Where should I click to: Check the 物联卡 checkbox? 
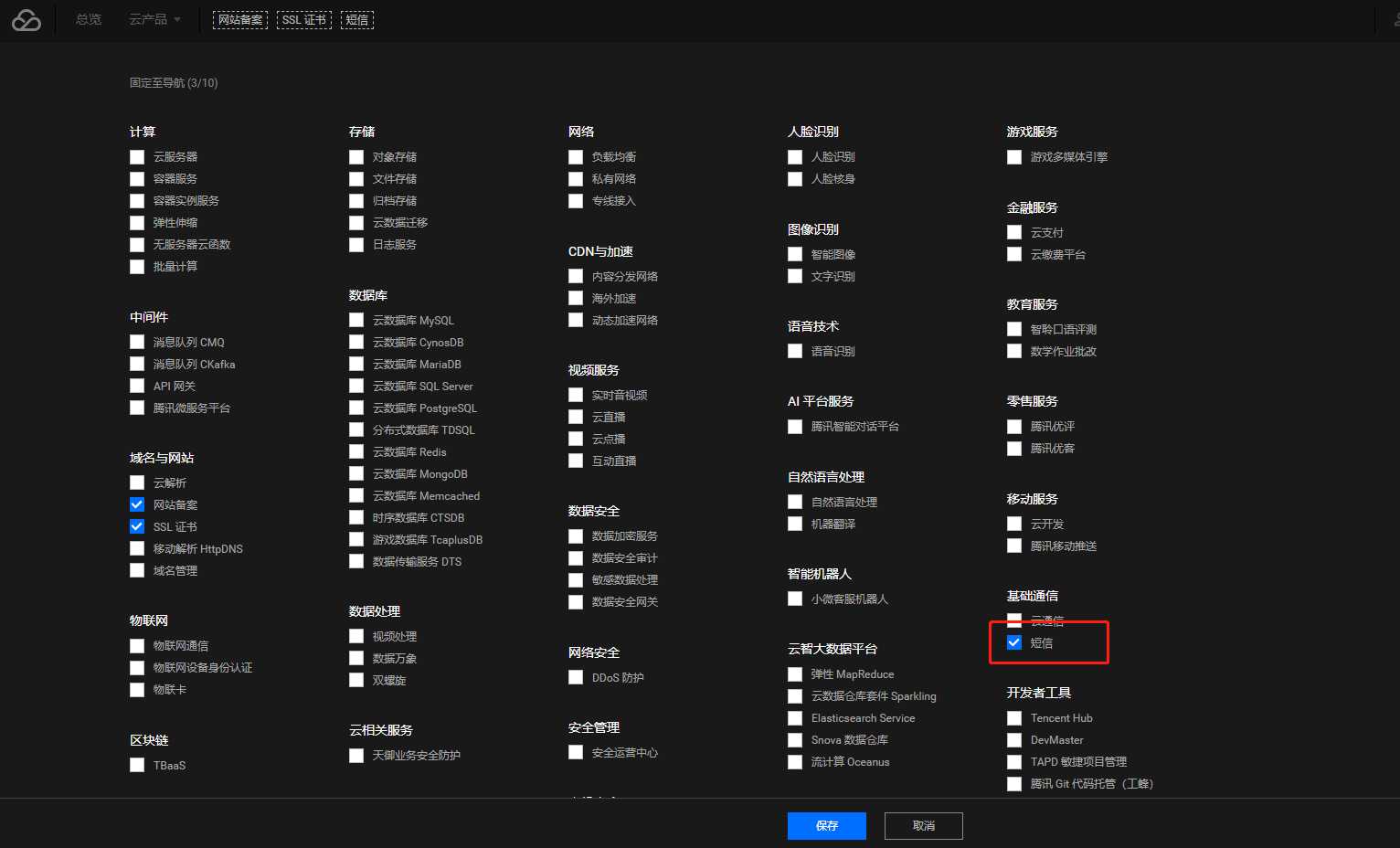[137, 690]
